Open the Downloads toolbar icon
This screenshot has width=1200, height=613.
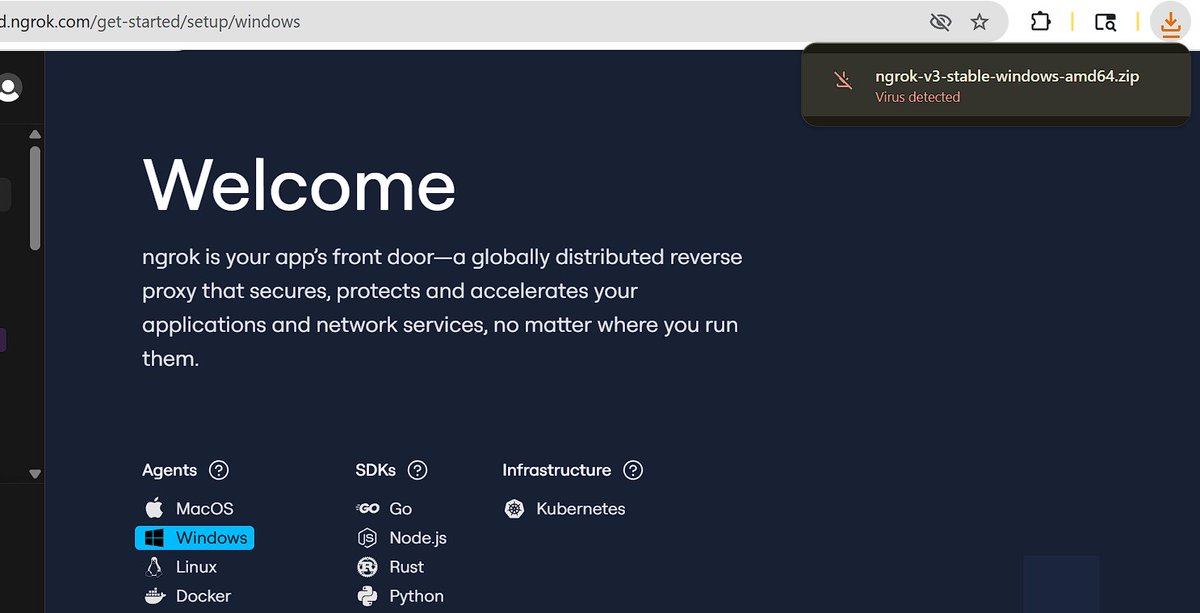point(1170,21)
